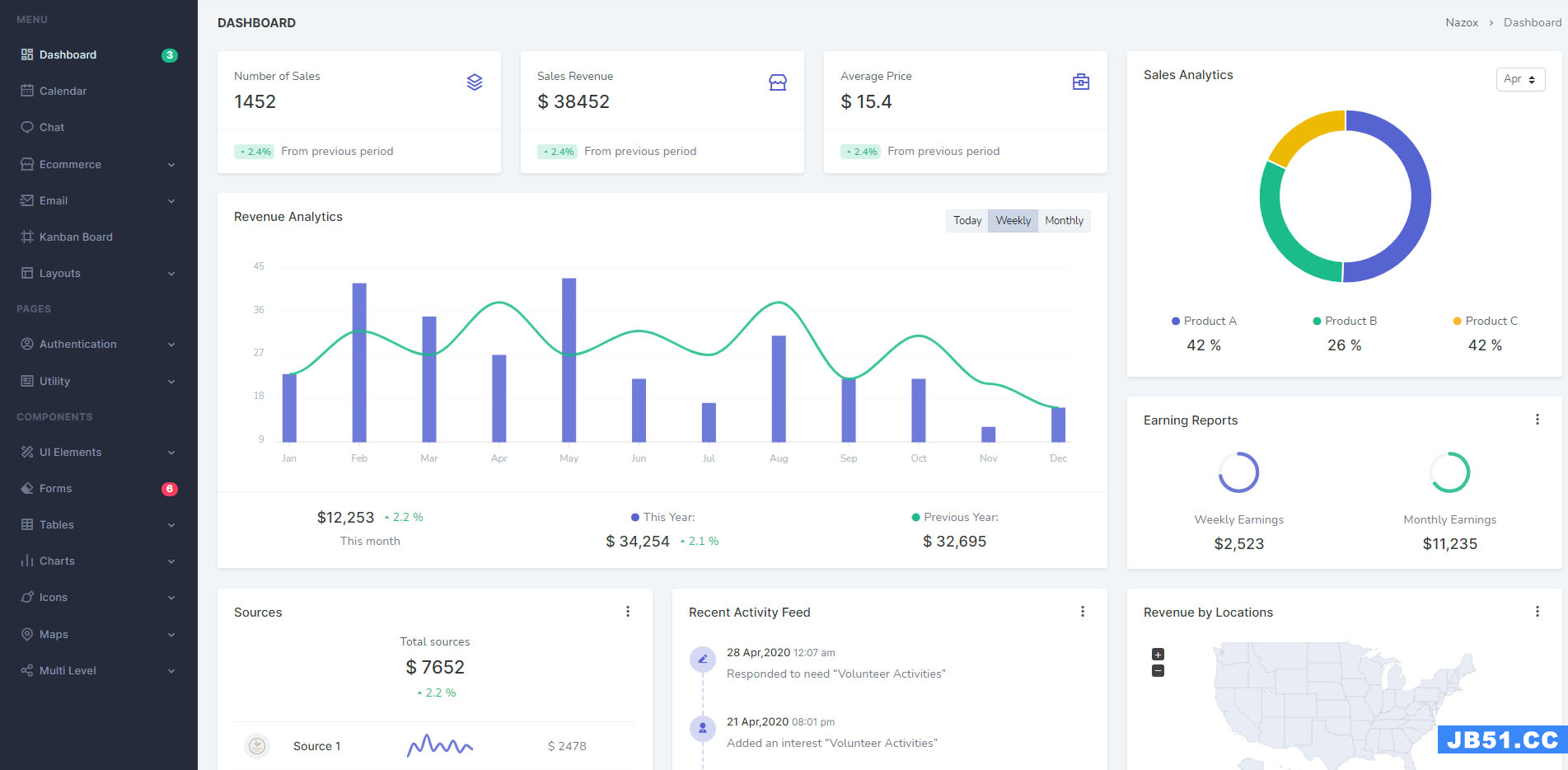The image size is (1568, 770).
Task: Zoom out the map with minus button
Action: (x=1158, y=671)
